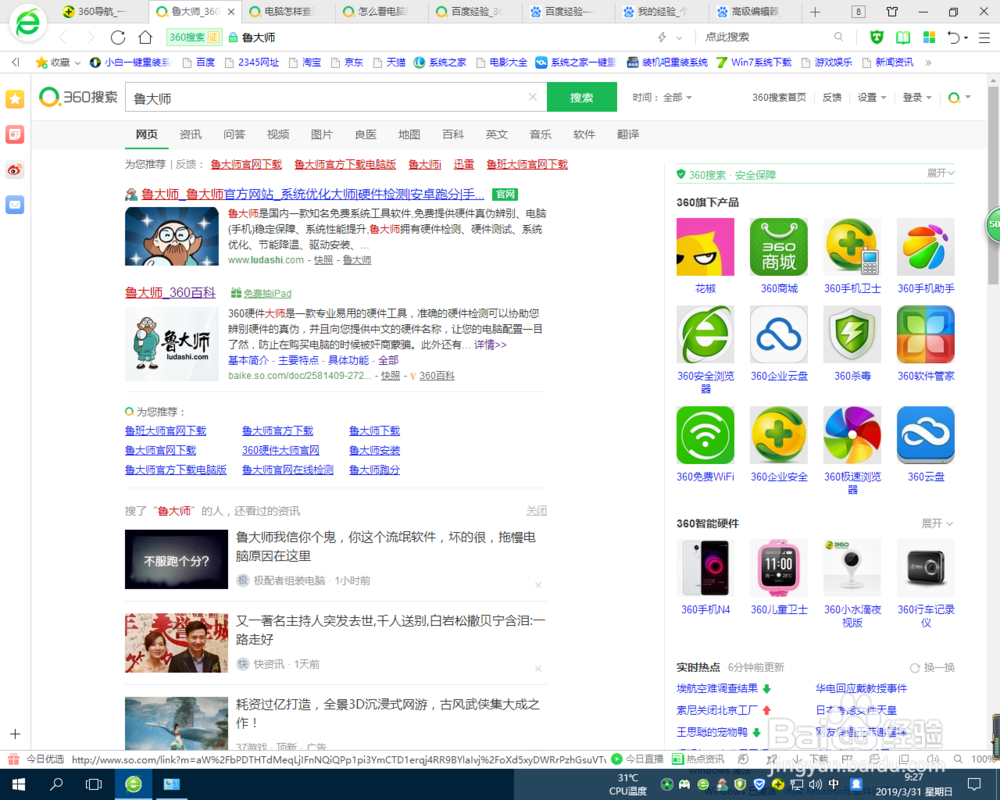Open the 360手机助手 product icon
Screen dimensions: 1000x800
coord(925,247)
